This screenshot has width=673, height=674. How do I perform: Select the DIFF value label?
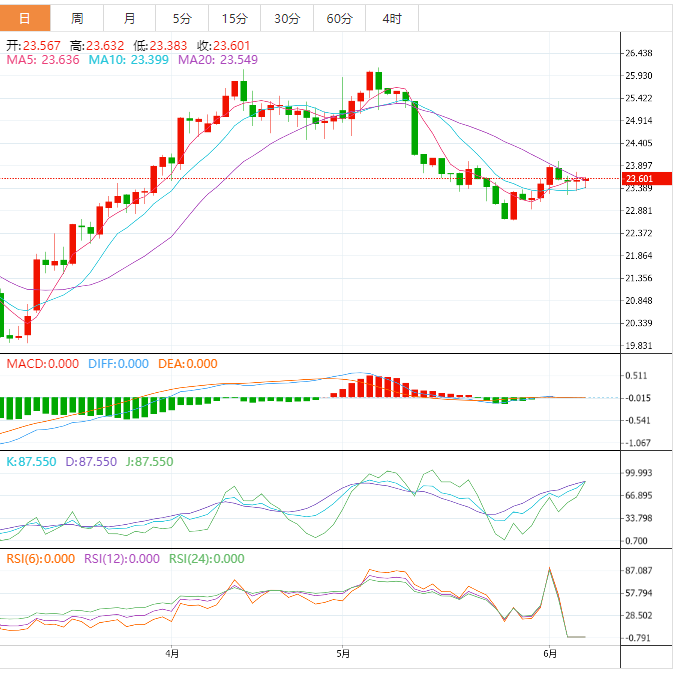[117, 364]
